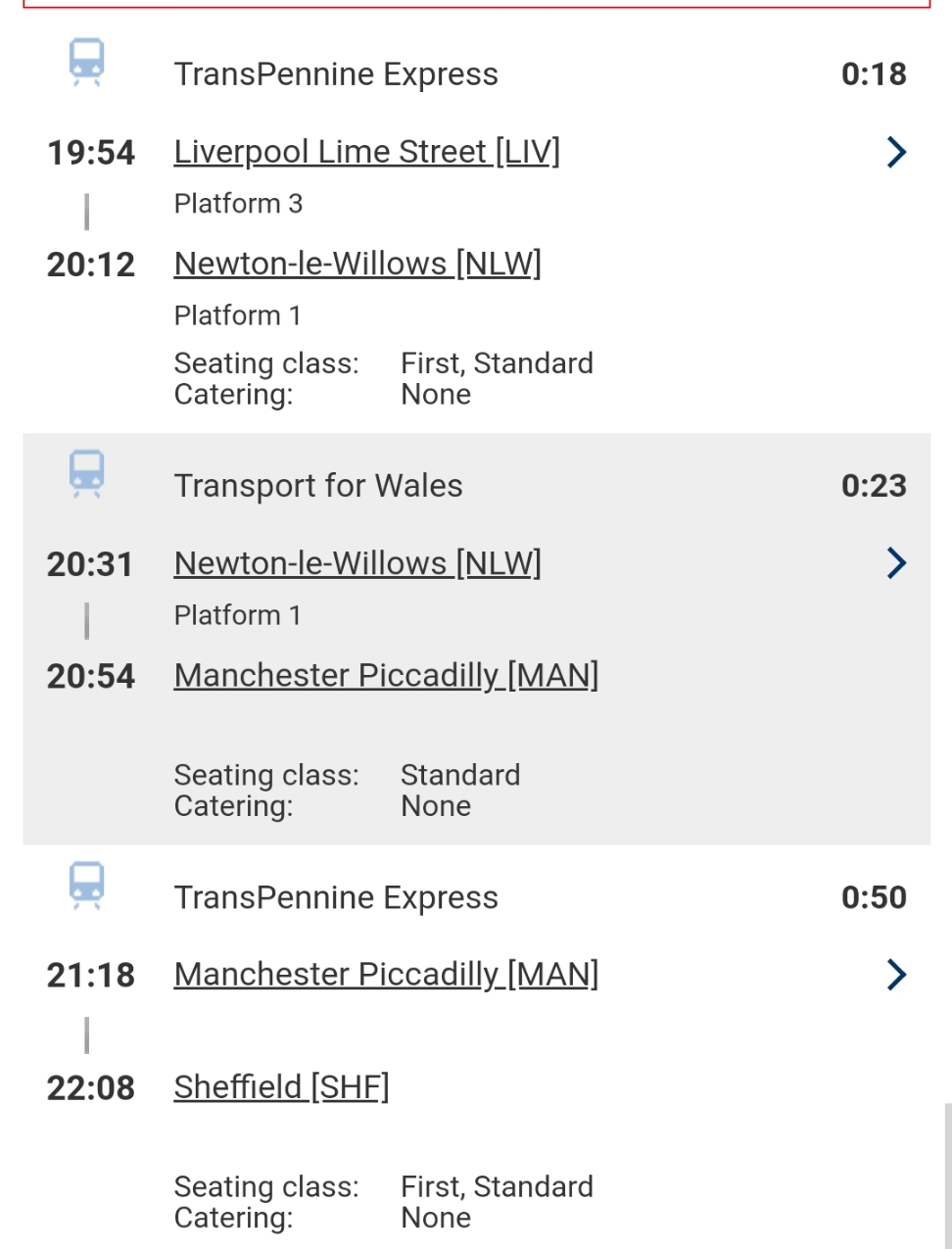952x1249 pixels.
Task: Click the 22:08 Sheffield arrival time
Action: coord(90,1087)
